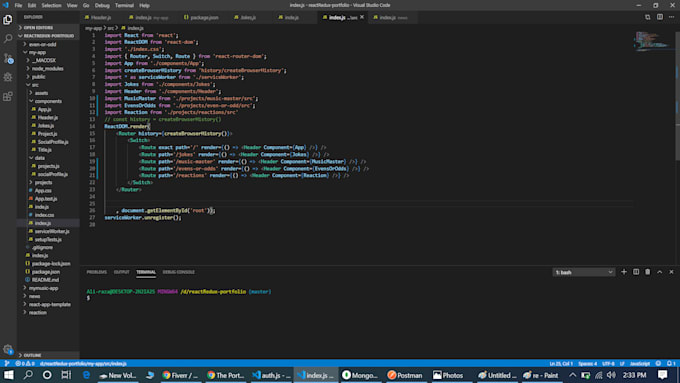Click the code minimap preview
The width and height of the screenshot is (680, 383).
tap(653, 41)
